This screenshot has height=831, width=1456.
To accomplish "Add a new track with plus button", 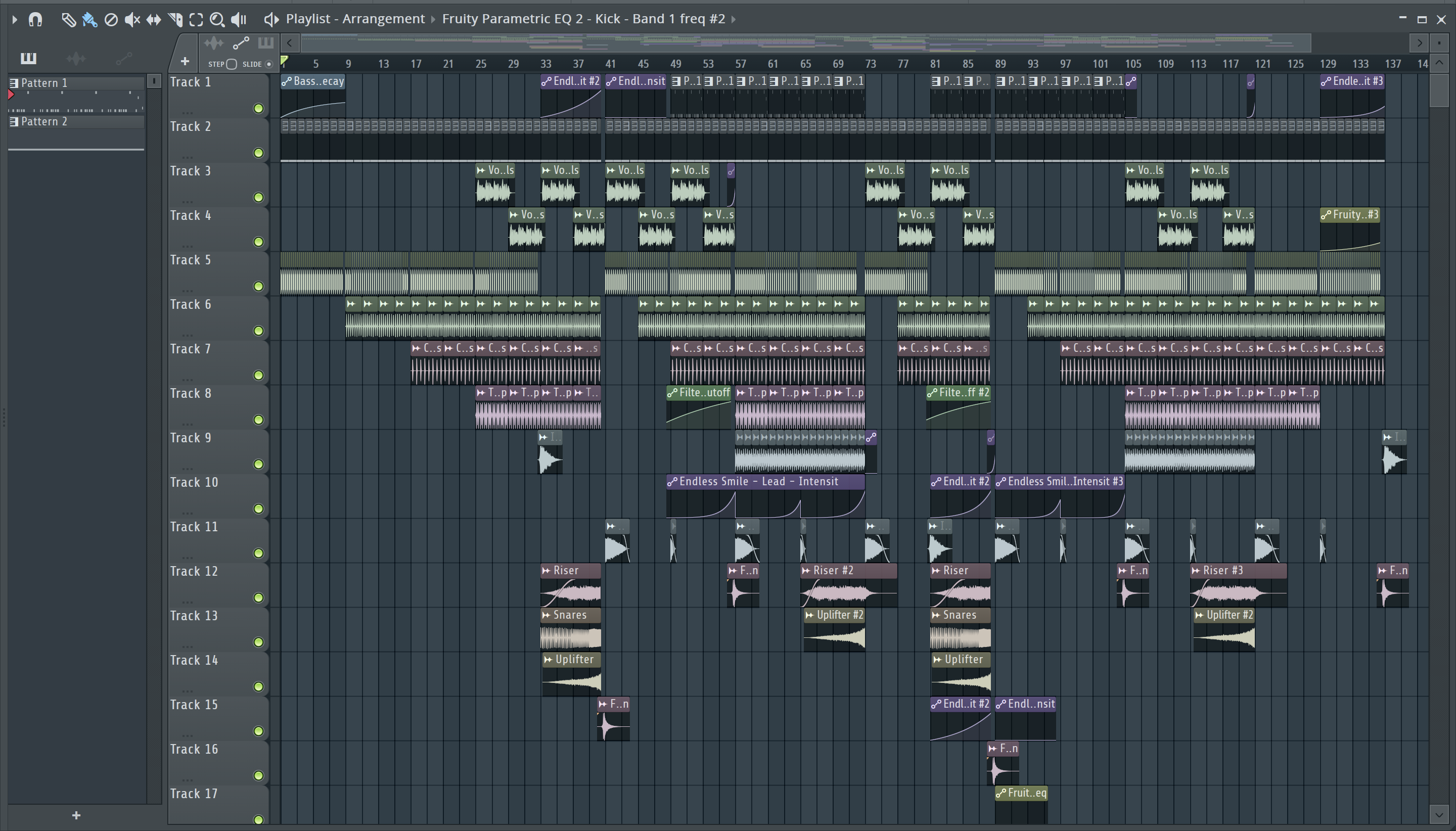I will point(185,61).
